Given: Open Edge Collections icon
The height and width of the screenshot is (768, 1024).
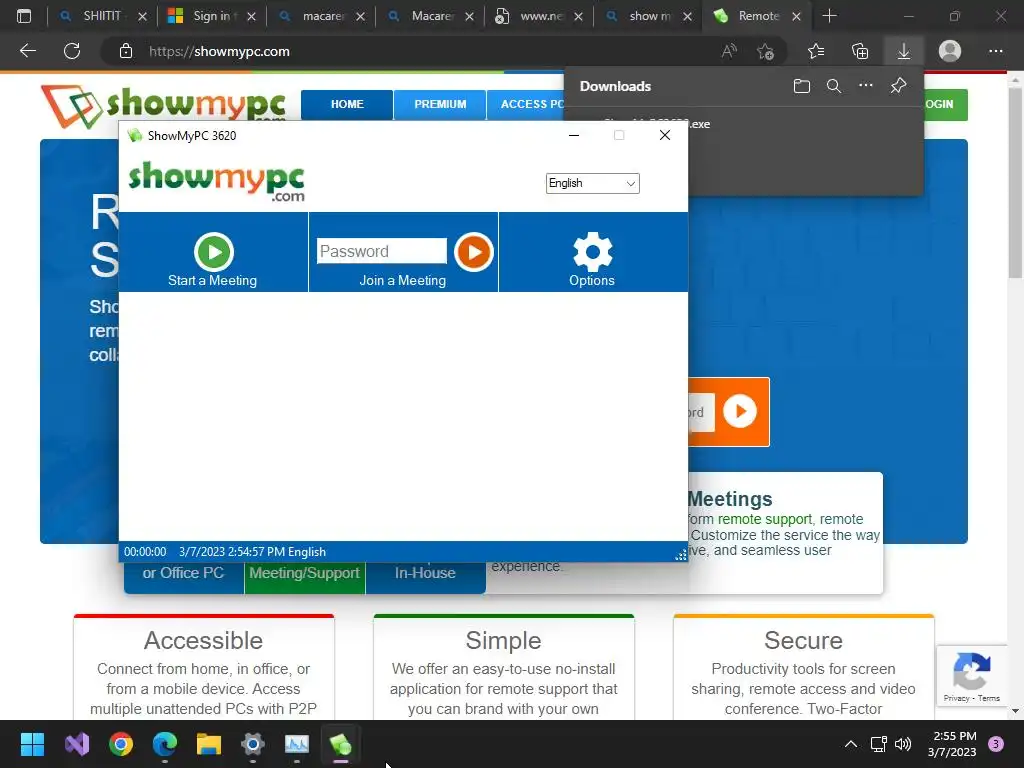Looking at the screenshot, I should (x=859, y=51).
